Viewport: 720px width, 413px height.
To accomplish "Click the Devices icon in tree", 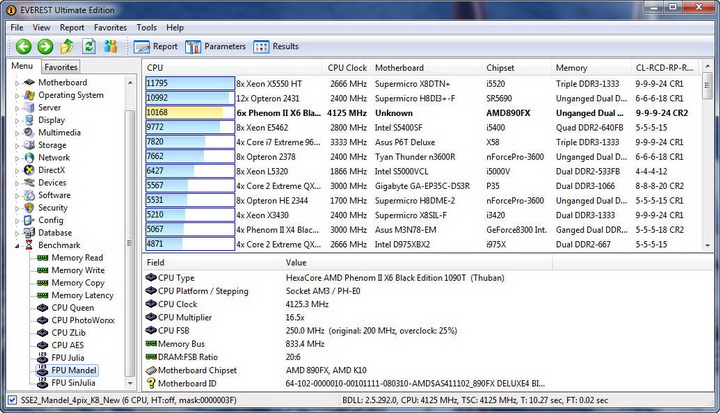I will click(x=29, y=182).
